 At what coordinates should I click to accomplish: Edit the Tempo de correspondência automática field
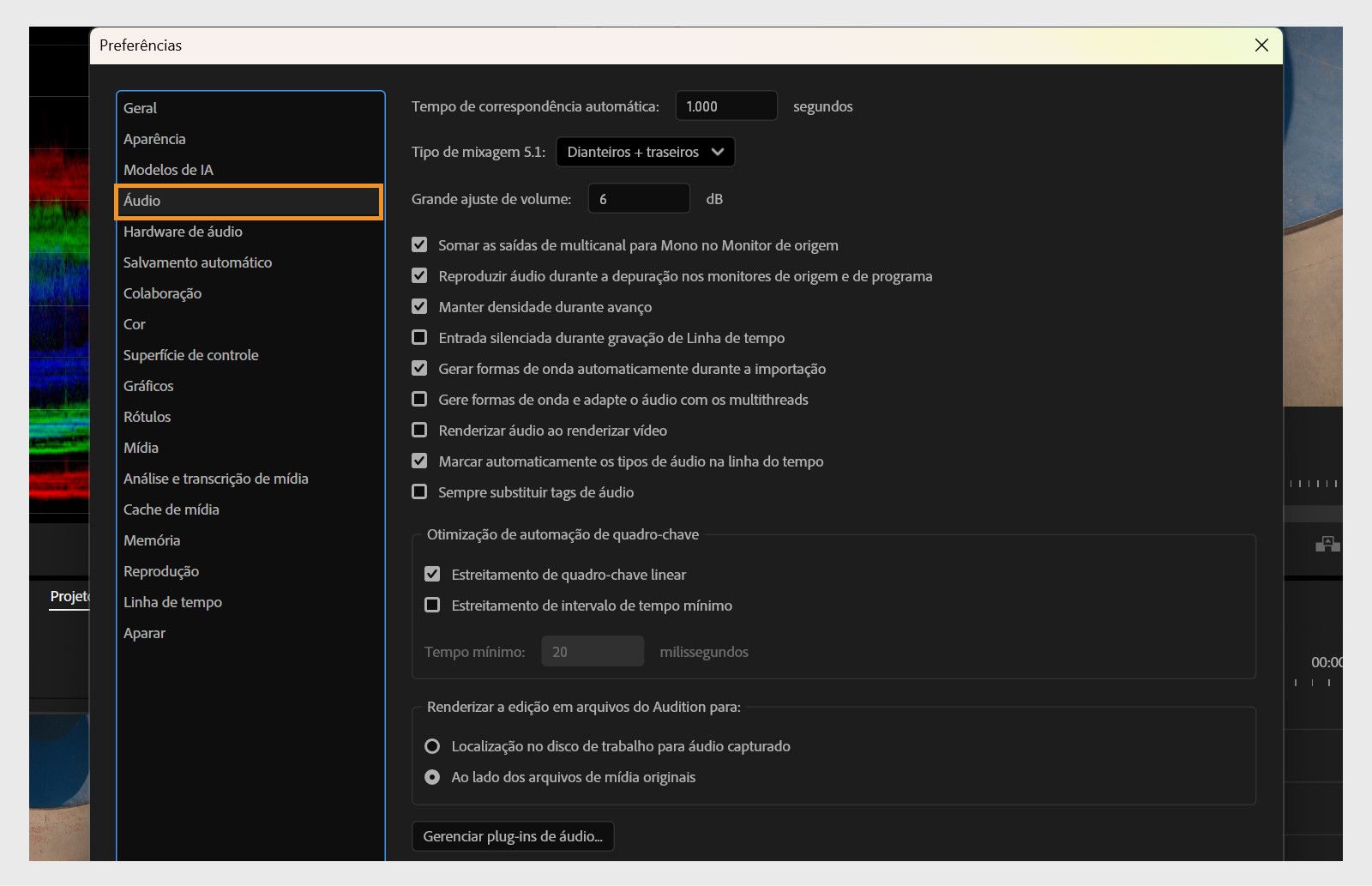725,105
